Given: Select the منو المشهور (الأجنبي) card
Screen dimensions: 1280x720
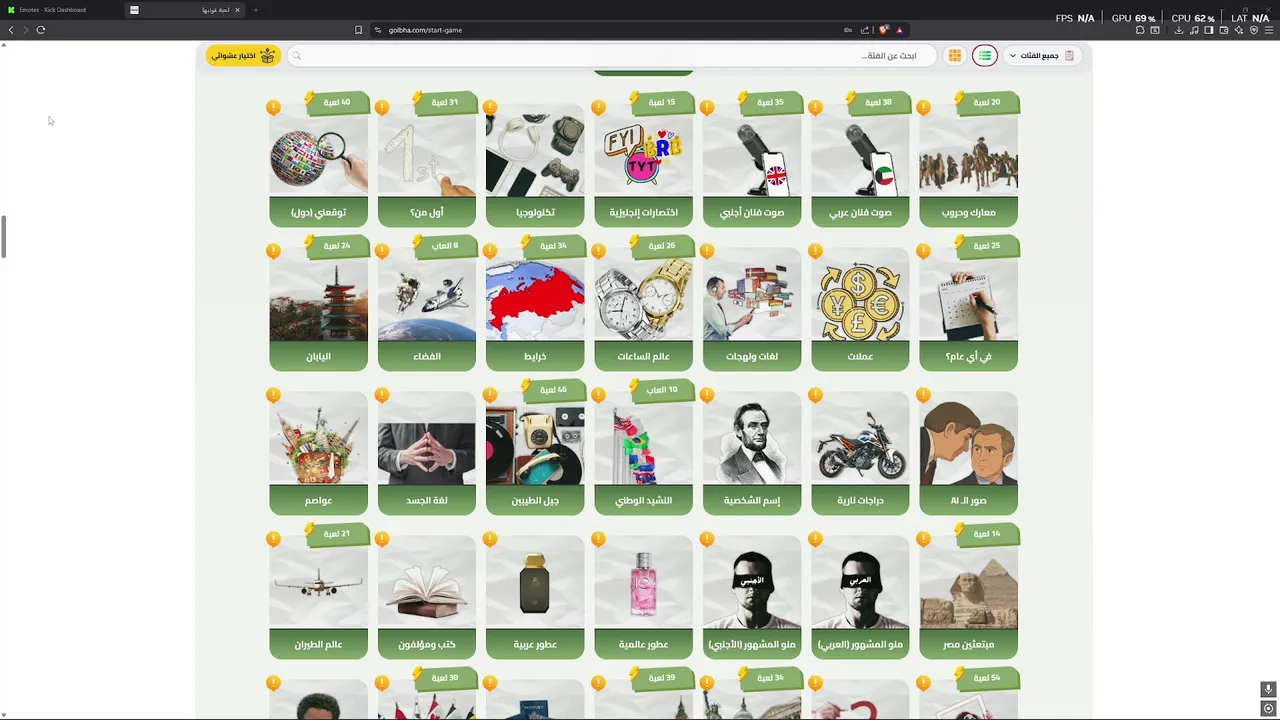Looking at the screenshot, I should pos(752,596).
